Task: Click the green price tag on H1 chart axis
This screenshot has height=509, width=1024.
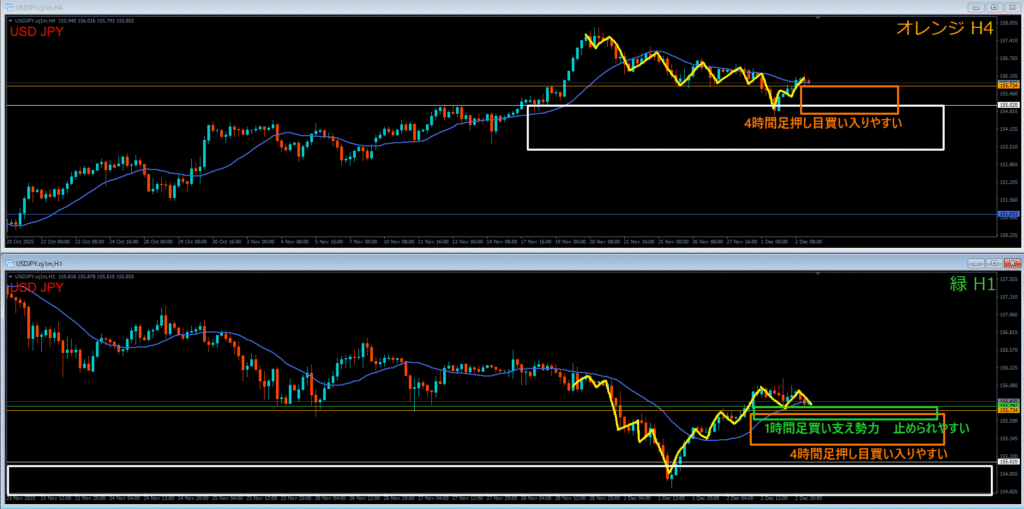Action: coord(1008,405)
